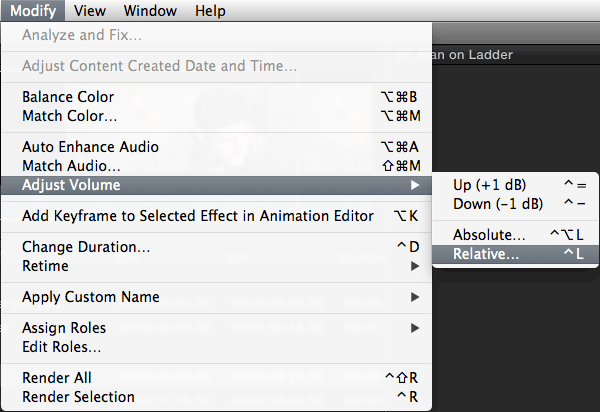
Task: Select Match Audio… option
Action: click(71, 165)
